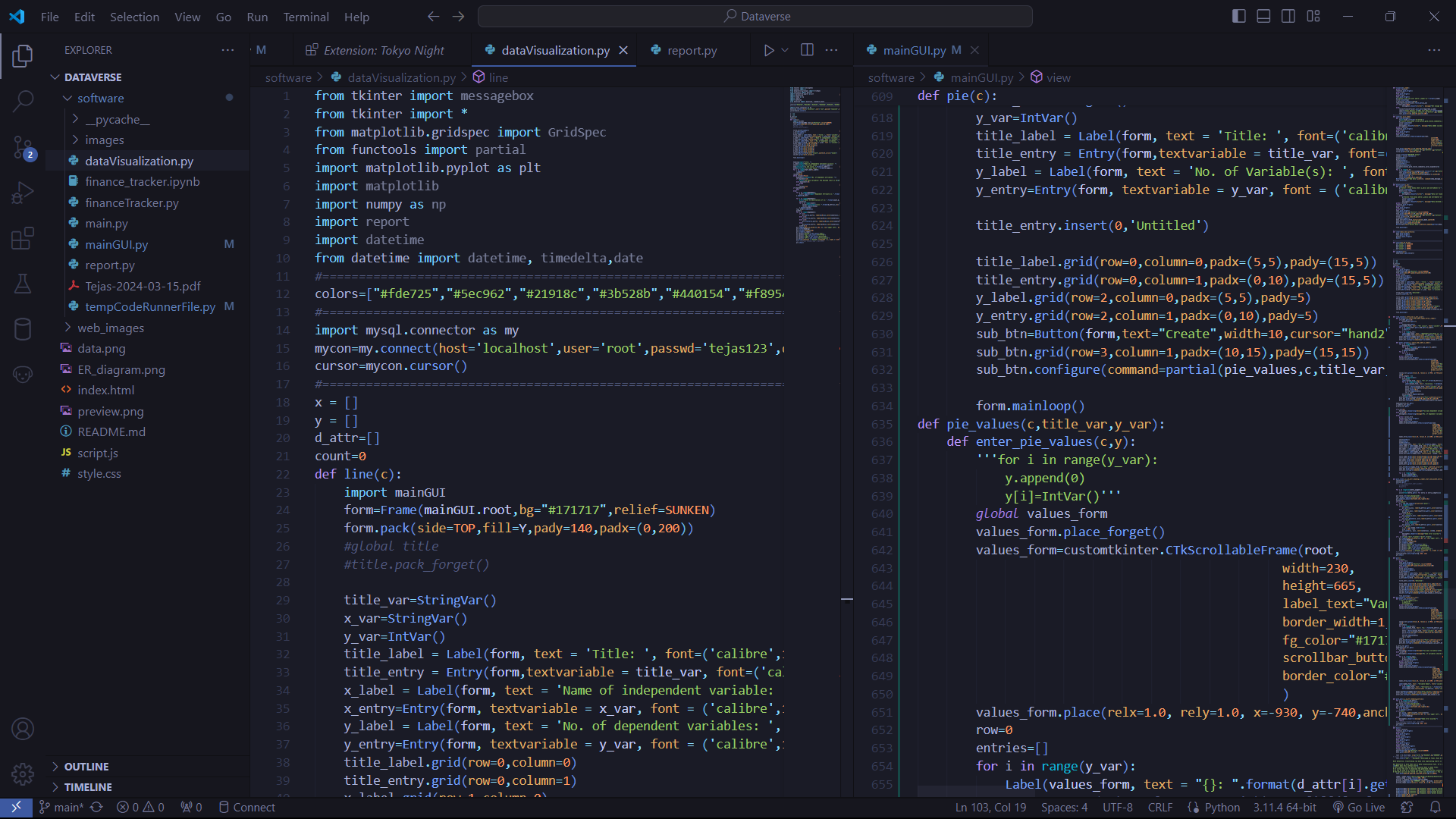Viewport: 1456px width, 819px height.
Task: Toggle Primary Side Bar layout button
Action: tap(1239, 16)
